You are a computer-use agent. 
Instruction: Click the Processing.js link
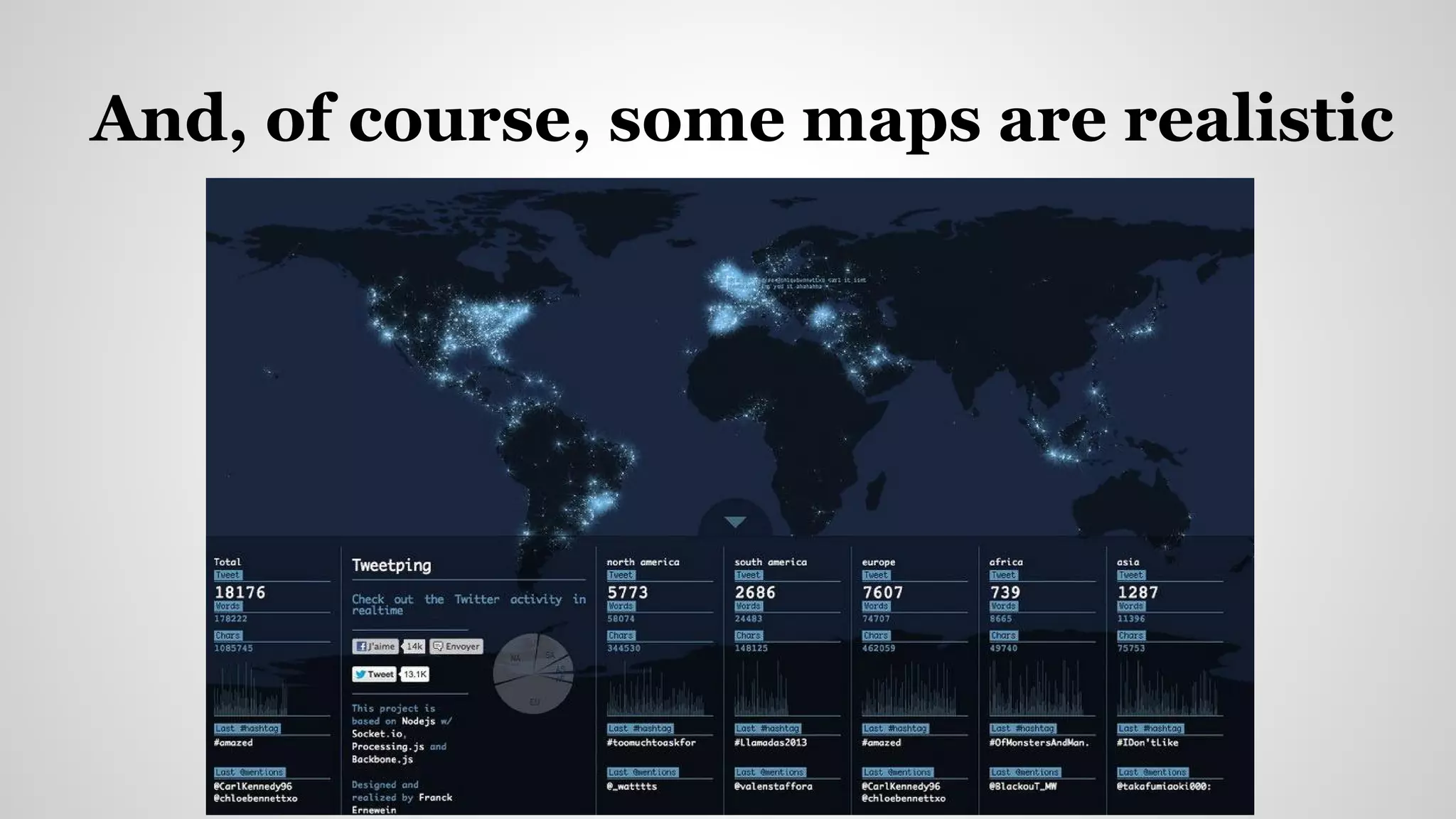[x=388, y=746]
